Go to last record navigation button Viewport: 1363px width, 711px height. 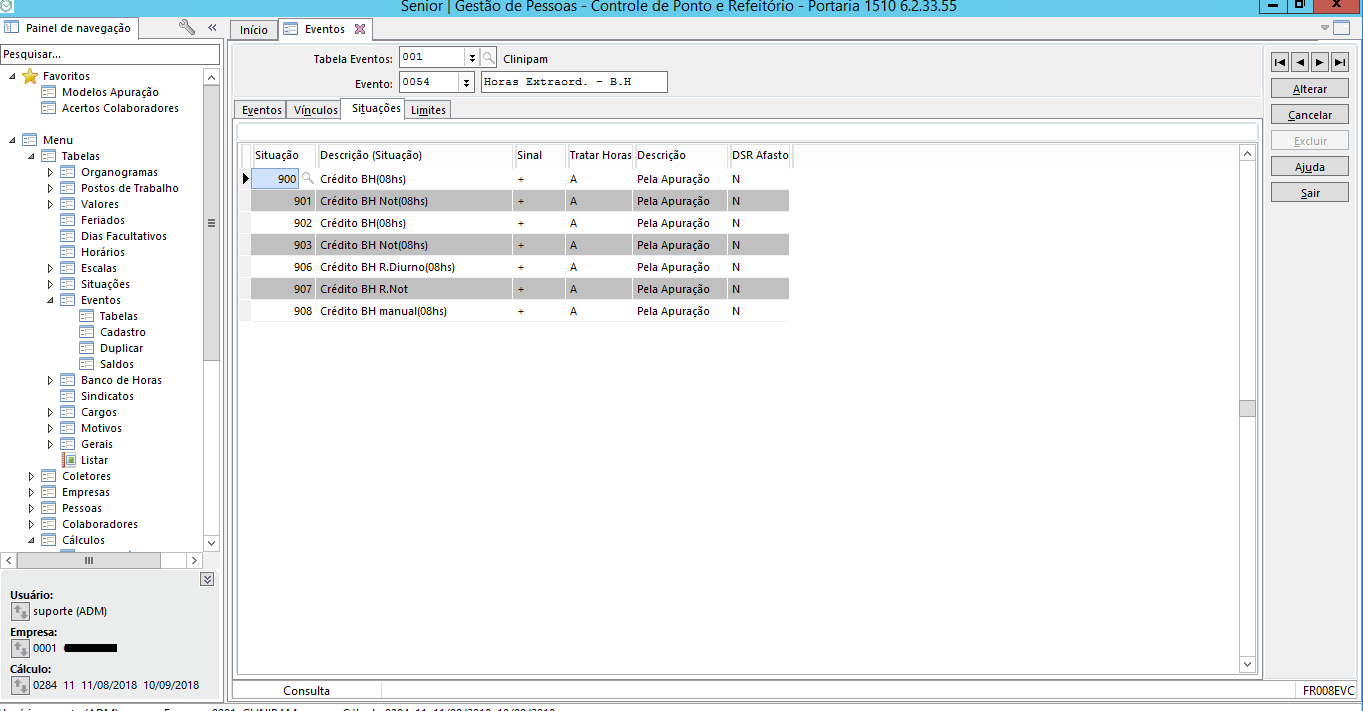[1340, 62]
